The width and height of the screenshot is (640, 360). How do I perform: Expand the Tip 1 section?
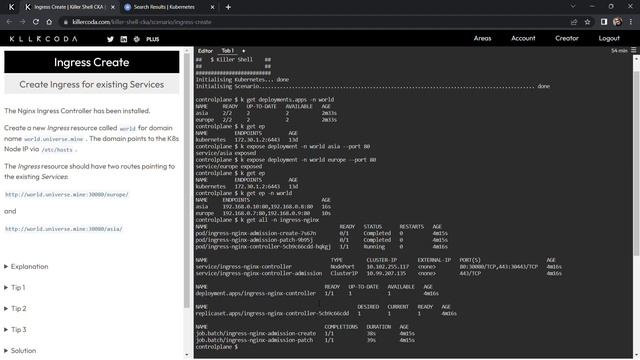pos(15,287)
